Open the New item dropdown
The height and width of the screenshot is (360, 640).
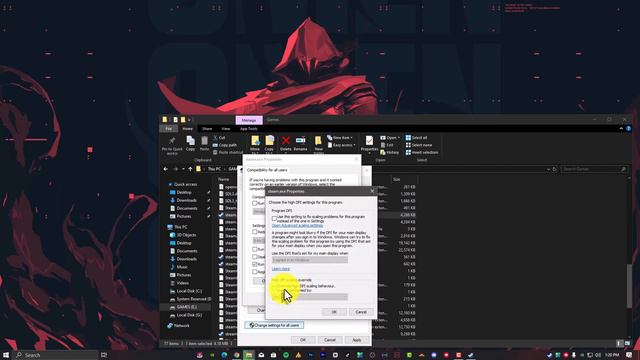tap(340, 138)
